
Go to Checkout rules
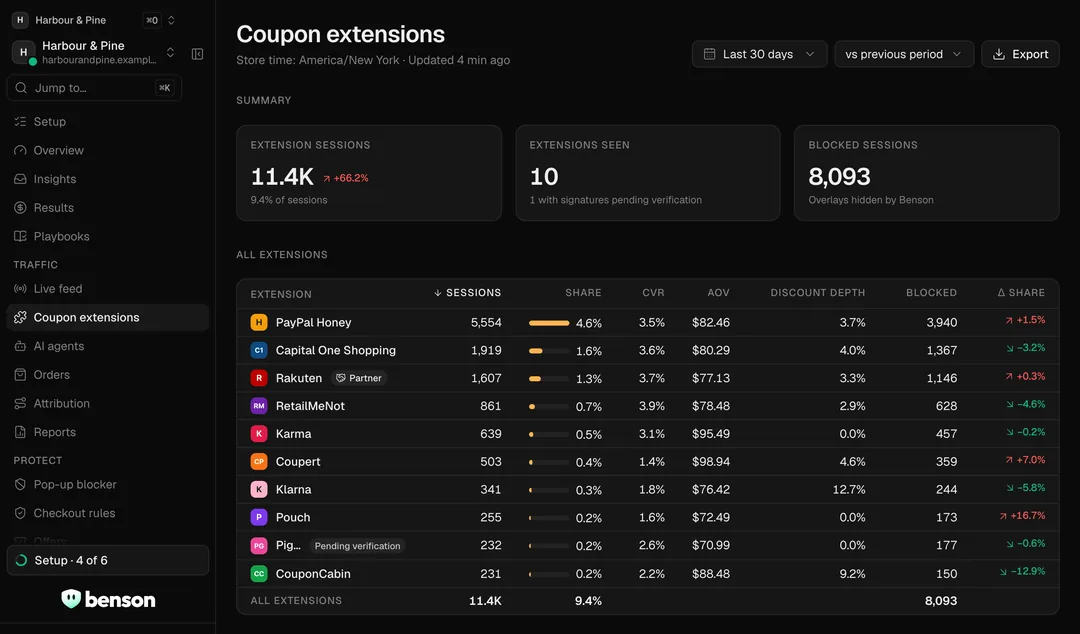[107, 513]
